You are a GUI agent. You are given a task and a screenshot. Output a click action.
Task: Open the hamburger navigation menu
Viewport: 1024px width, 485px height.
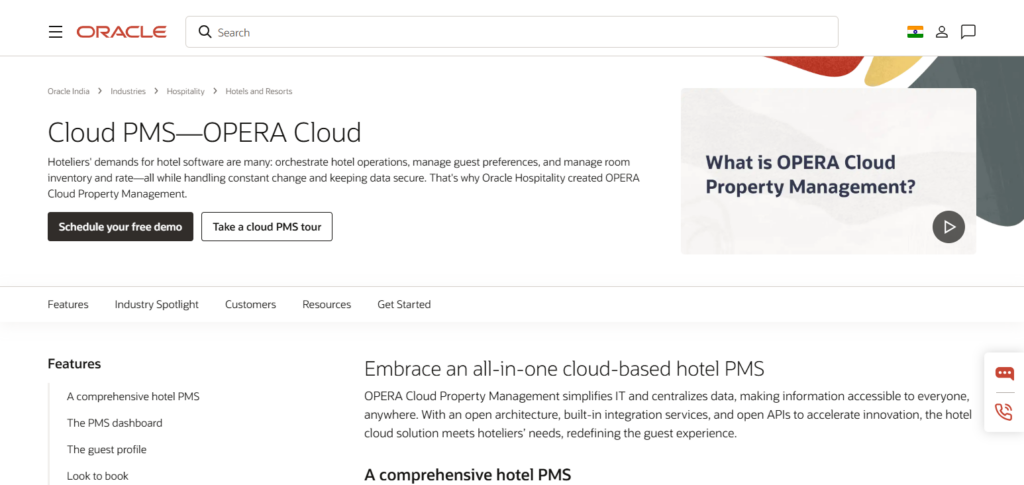[56, 32]
